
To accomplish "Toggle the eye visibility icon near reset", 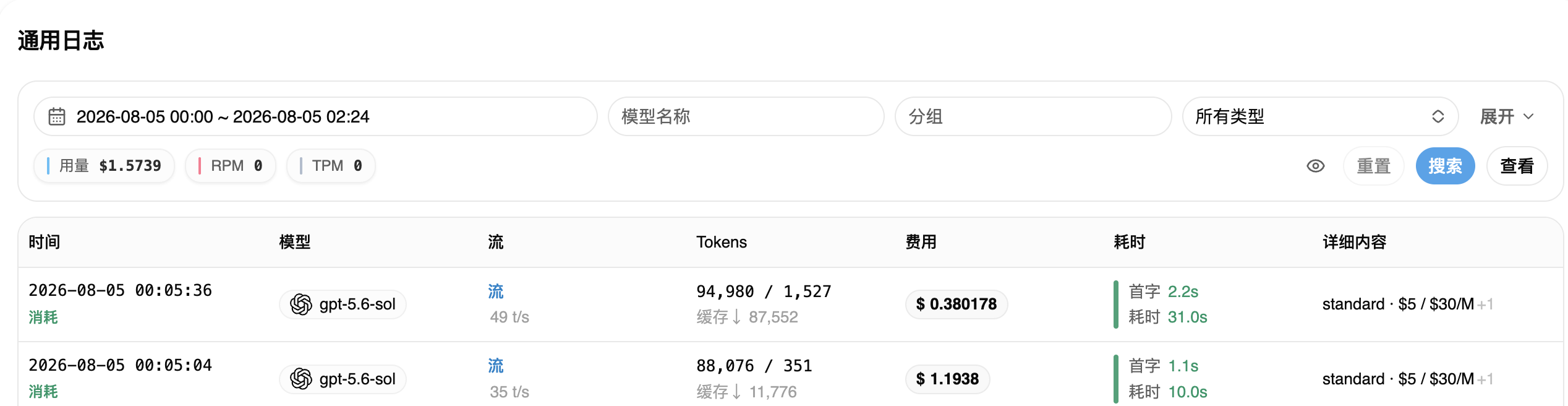I will click(1316, 166).
